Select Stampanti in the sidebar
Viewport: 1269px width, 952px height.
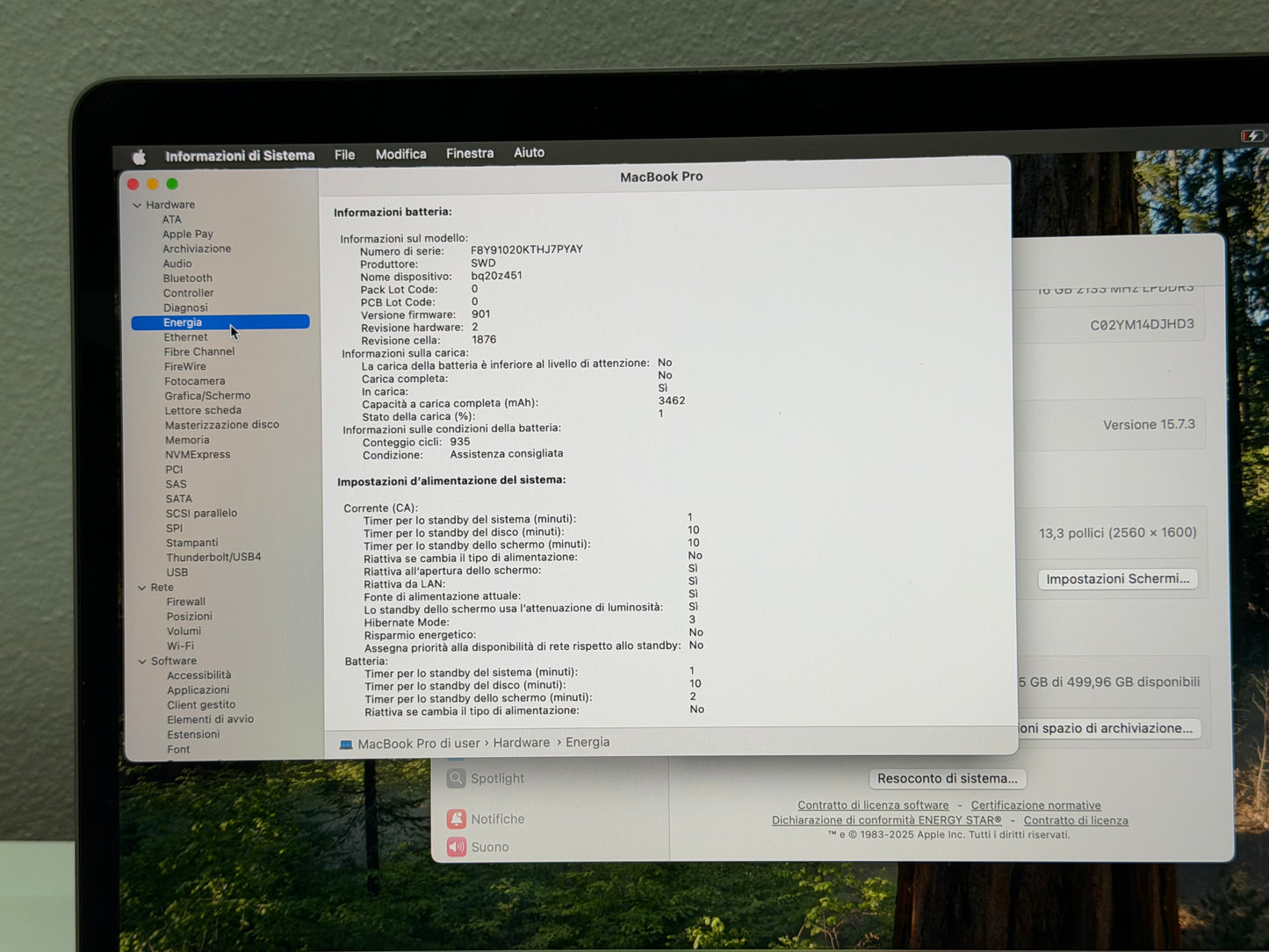191,543
